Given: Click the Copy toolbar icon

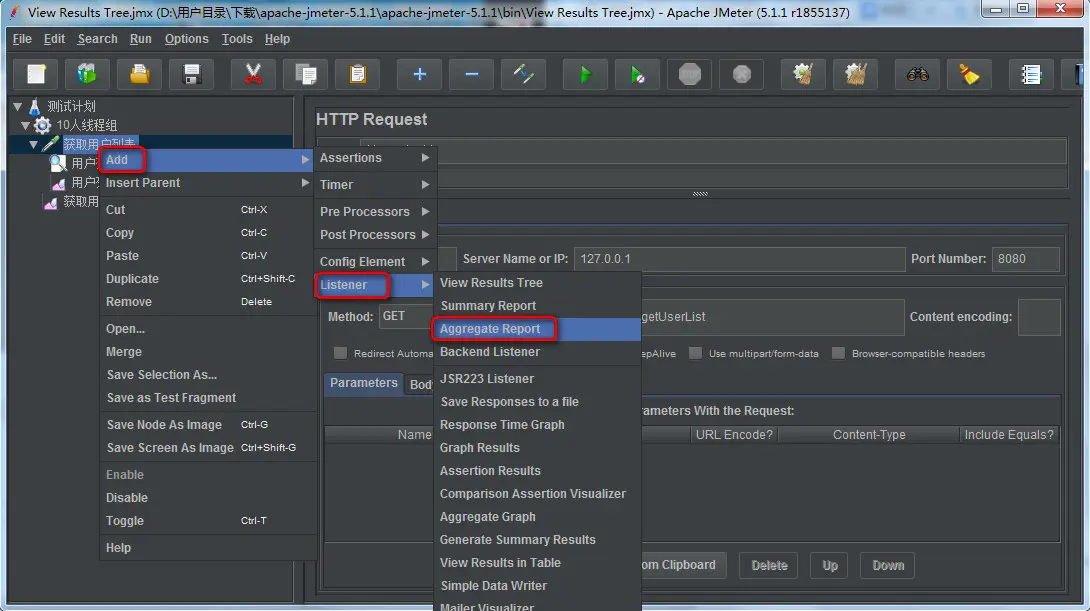Looking at the screenshot, I should pyautogui.click(x=305, y=74).
